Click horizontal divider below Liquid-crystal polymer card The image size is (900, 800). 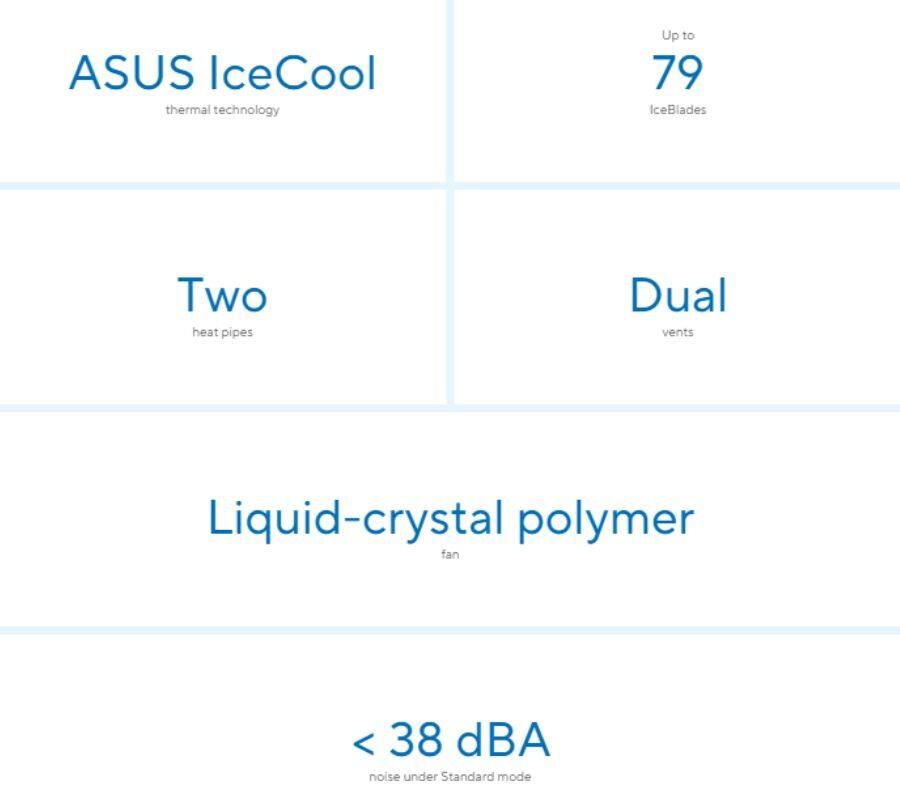pyautogui.click(x=450, y=630)
